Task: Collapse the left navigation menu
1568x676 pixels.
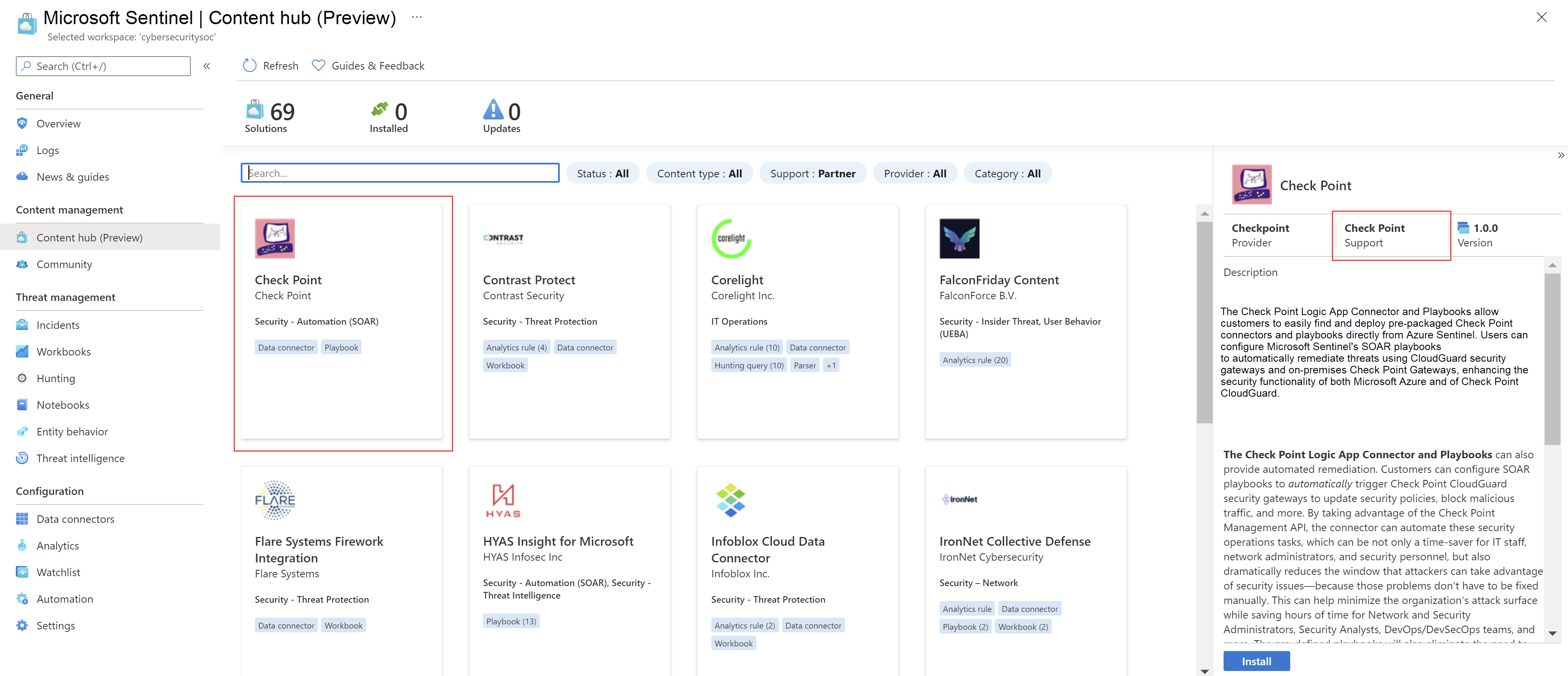Action: [206, 66]
